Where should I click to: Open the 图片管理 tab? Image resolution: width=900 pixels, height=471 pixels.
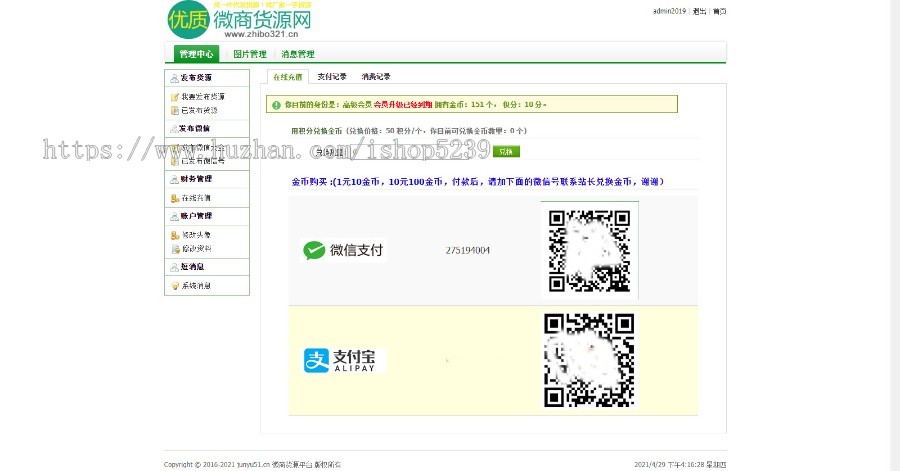[x=250, y=54]
